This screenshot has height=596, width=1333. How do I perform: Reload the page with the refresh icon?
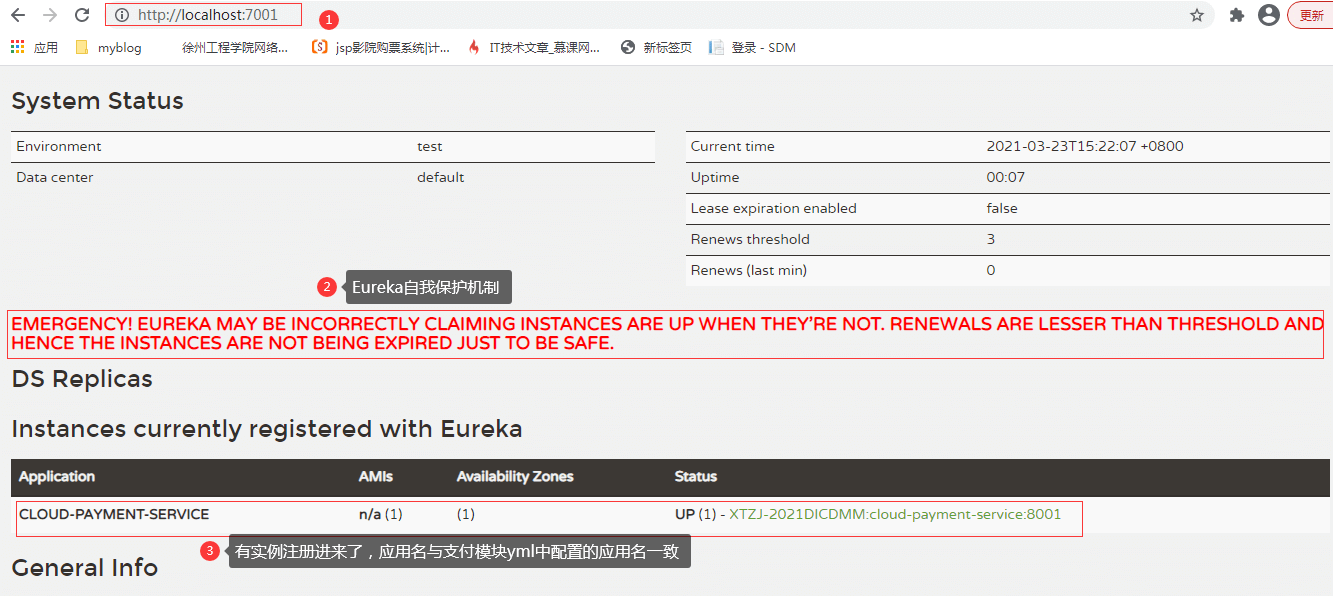pyautogui.click(x=82, y=15)
